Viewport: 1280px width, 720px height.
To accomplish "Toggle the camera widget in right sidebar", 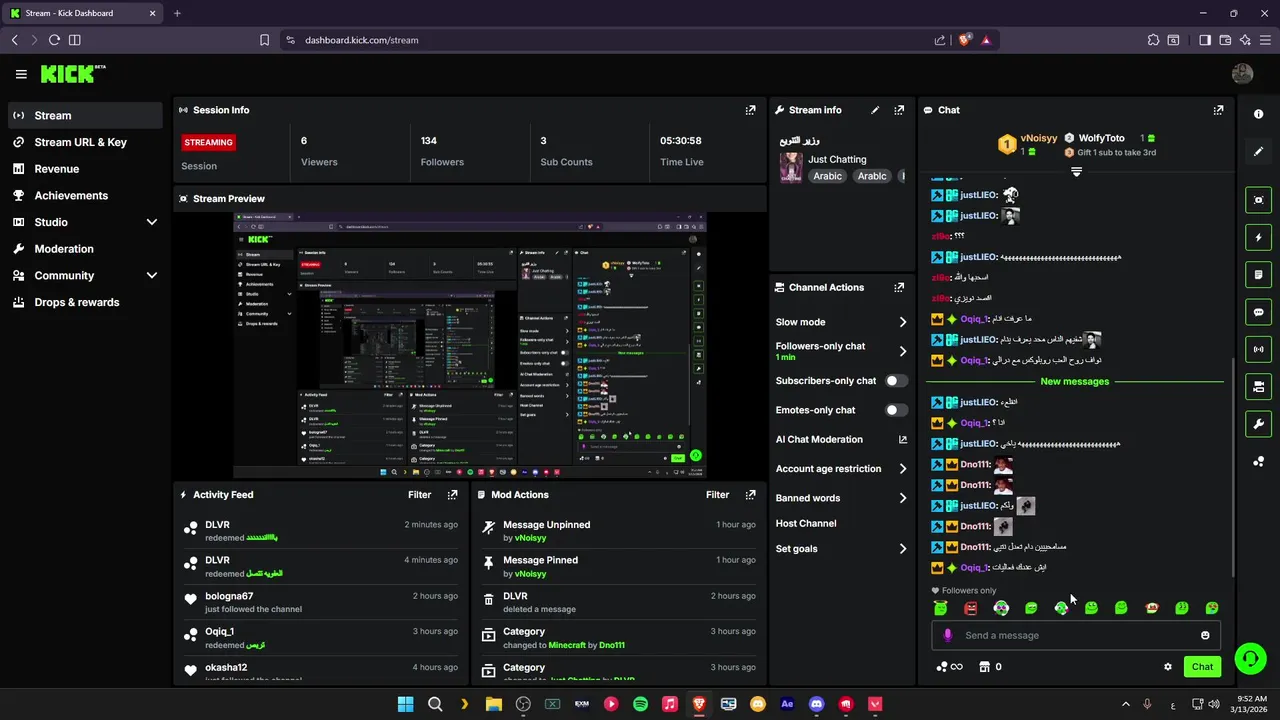I will point(1259,386).
